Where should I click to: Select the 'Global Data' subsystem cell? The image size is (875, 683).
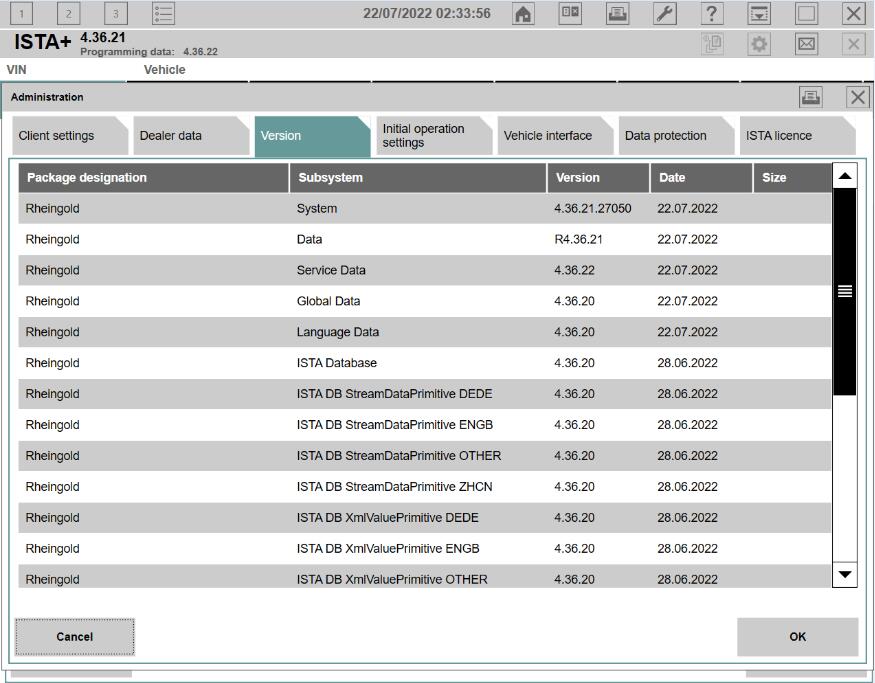coord(328,301)
